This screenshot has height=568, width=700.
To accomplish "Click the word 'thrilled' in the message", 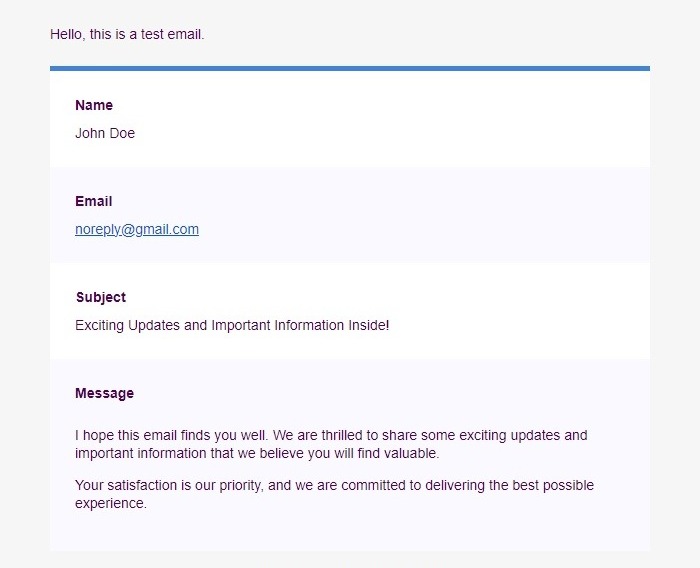I will 344,435.
